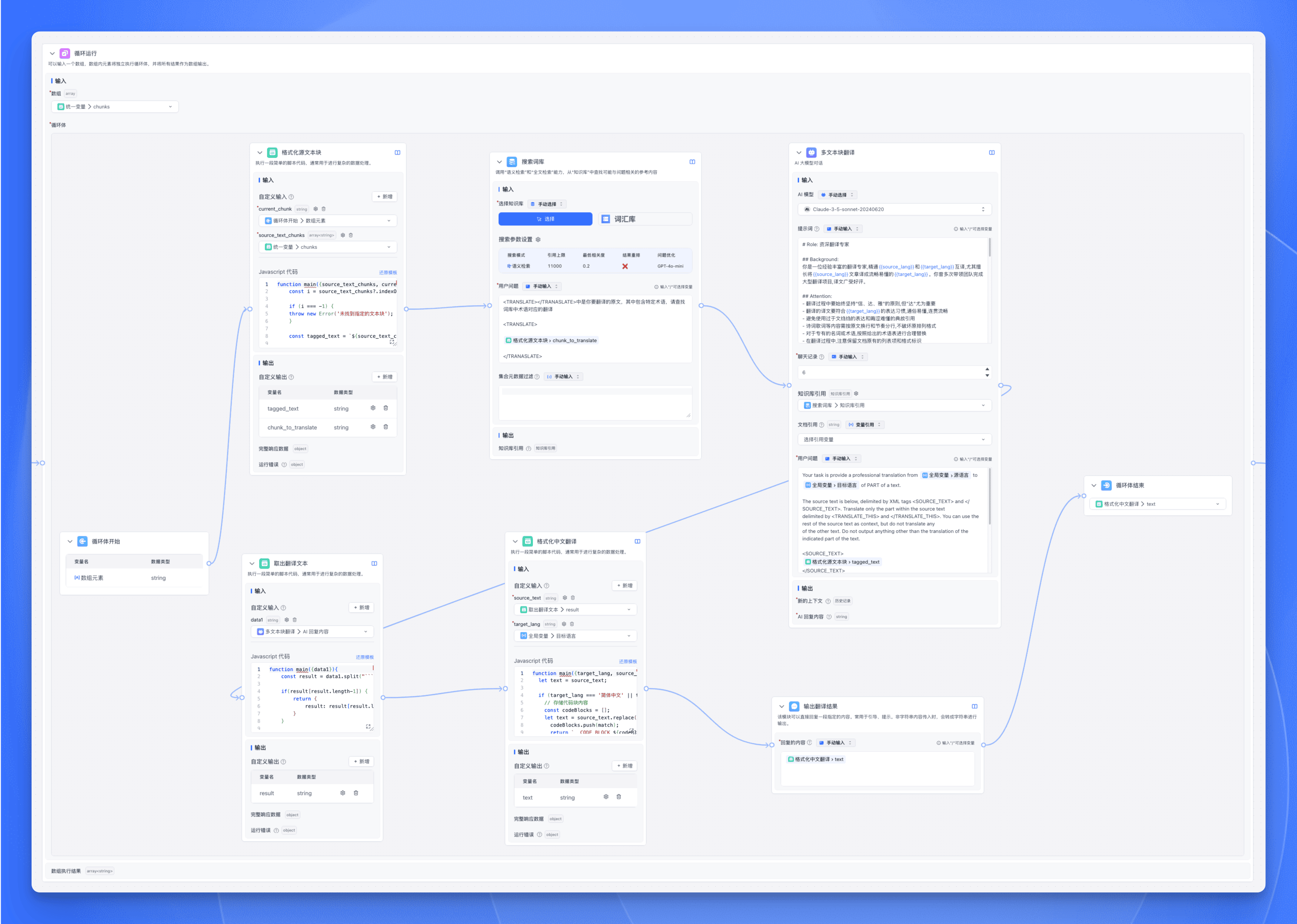Collapse the 输出翻译结果 node
The image size is (1297, 924).
pyautogui.click(x=782, y=706)
